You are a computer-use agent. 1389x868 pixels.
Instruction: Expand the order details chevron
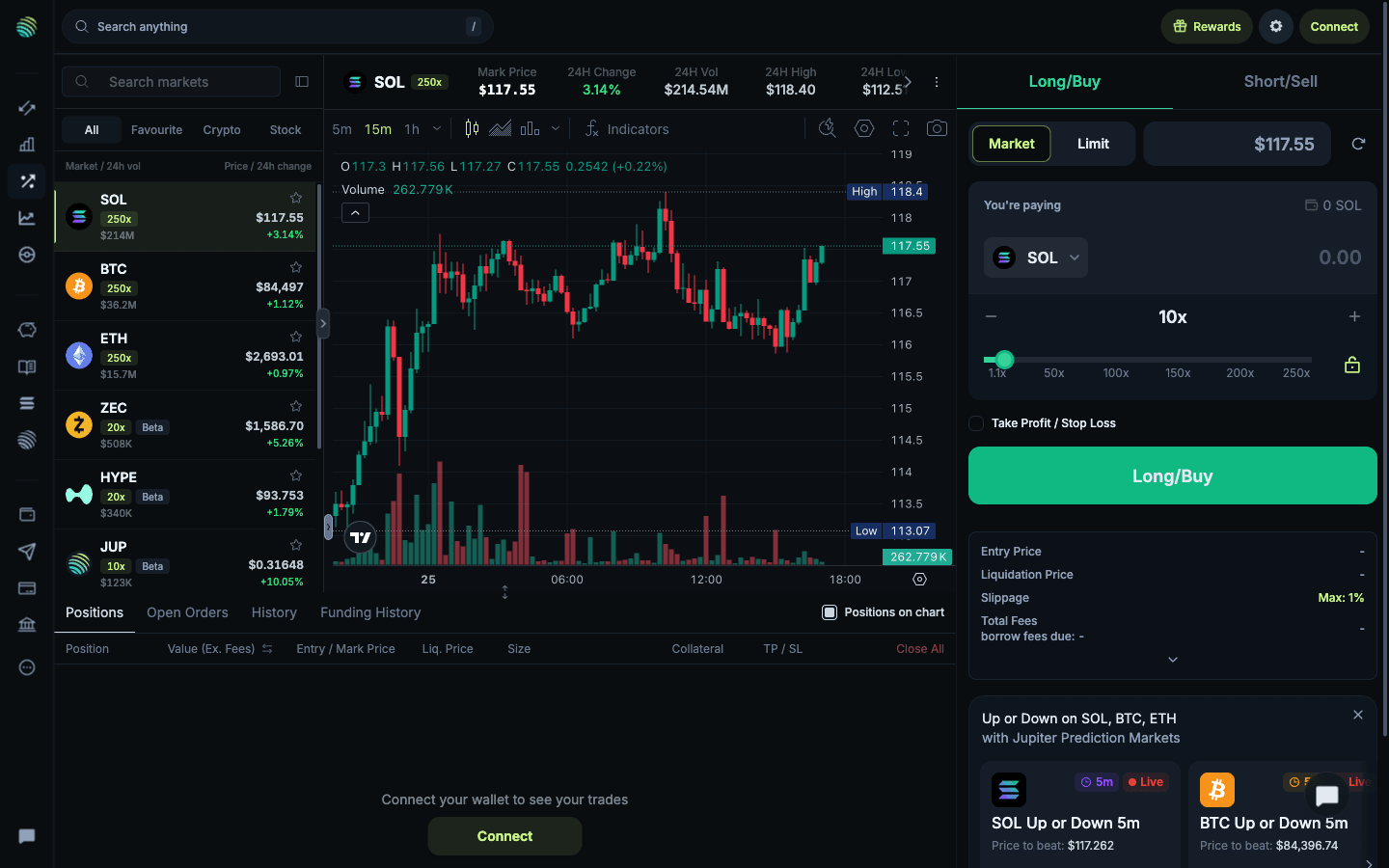pyautogui.click(x=1173, y=660)
